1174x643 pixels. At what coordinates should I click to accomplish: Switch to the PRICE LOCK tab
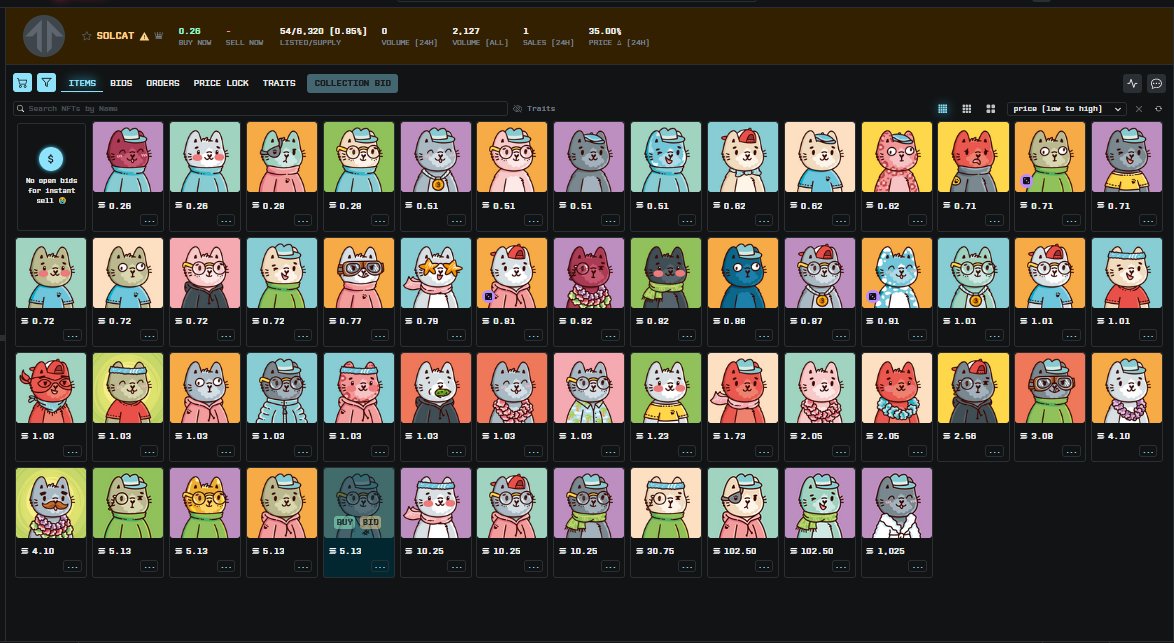pos(221,83)
